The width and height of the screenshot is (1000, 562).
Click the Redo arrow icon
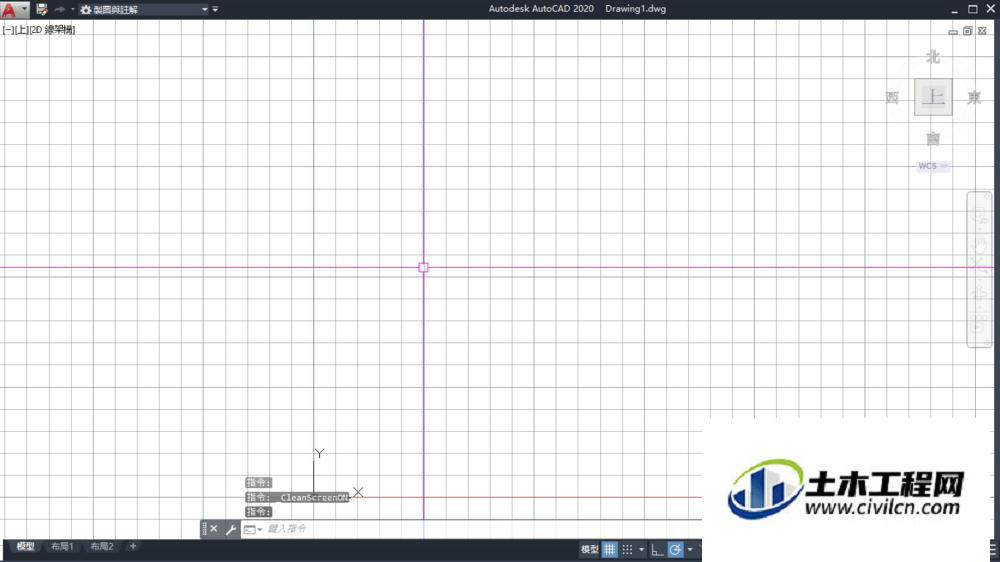pos(60,10)
